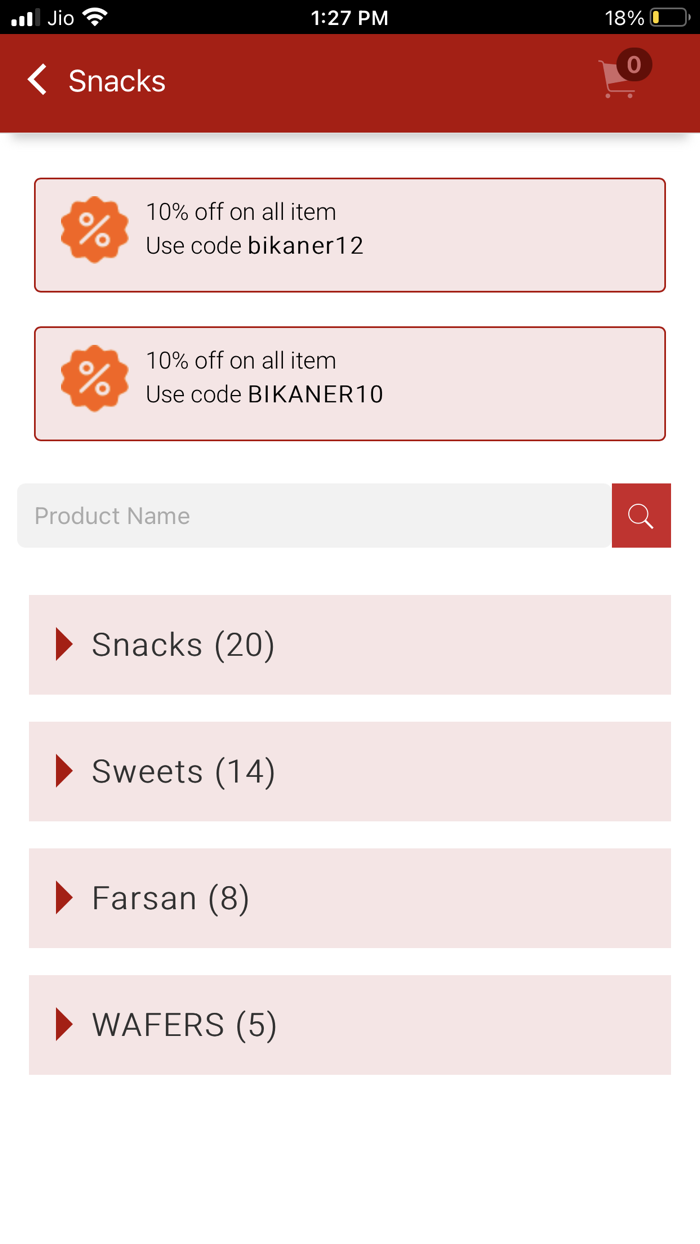The height and width of the screenshot is (1244, 700).
Task: Click the clock showing 1:27 PM
Action: 349,17
